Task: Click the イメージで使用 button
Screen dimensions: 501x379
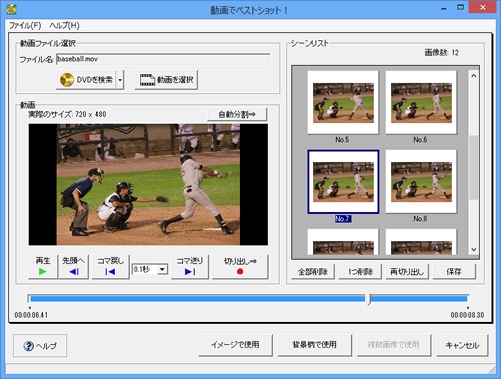Action: pos(235,345)
